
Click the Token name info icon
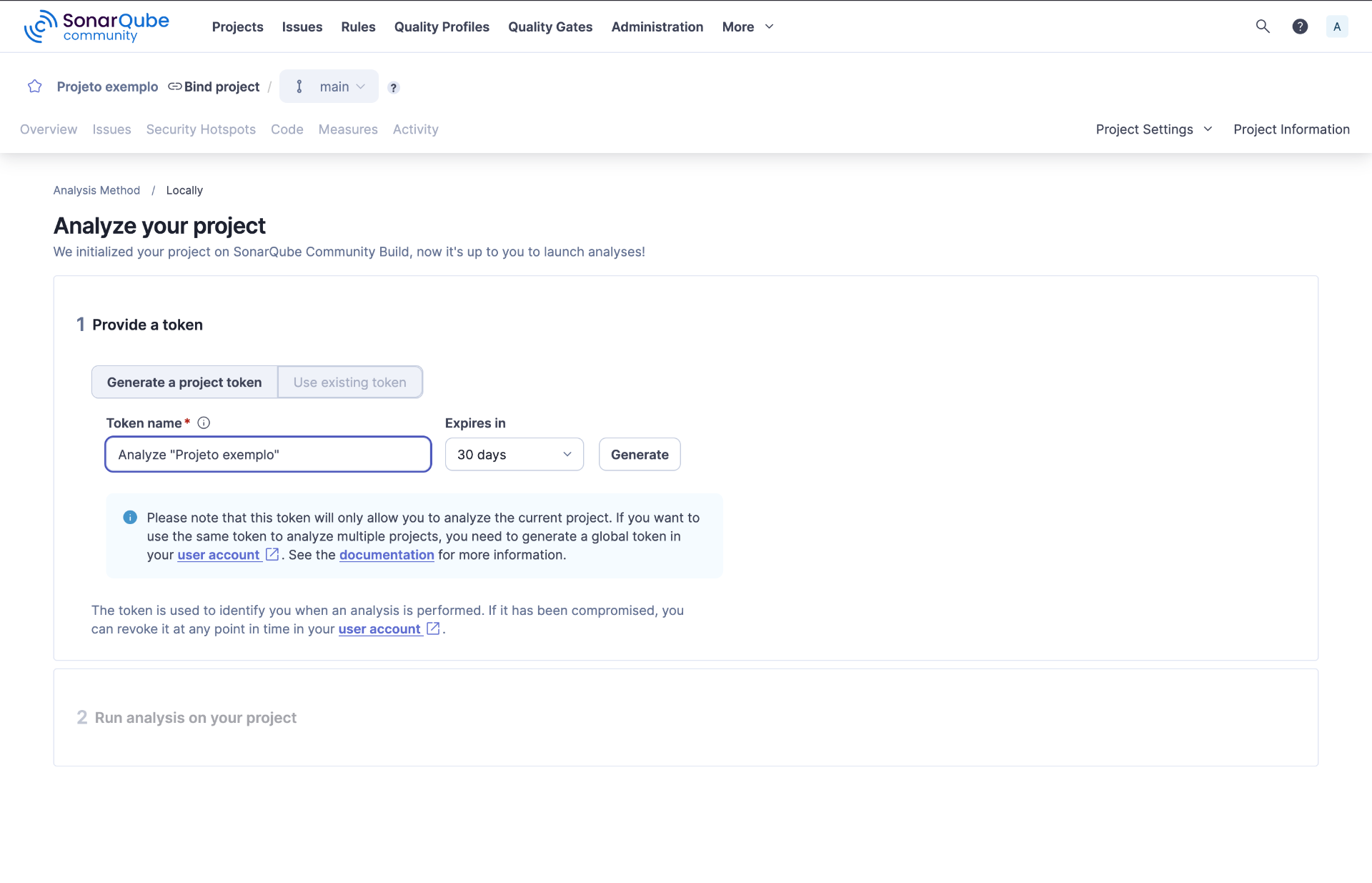click(204, 423)
